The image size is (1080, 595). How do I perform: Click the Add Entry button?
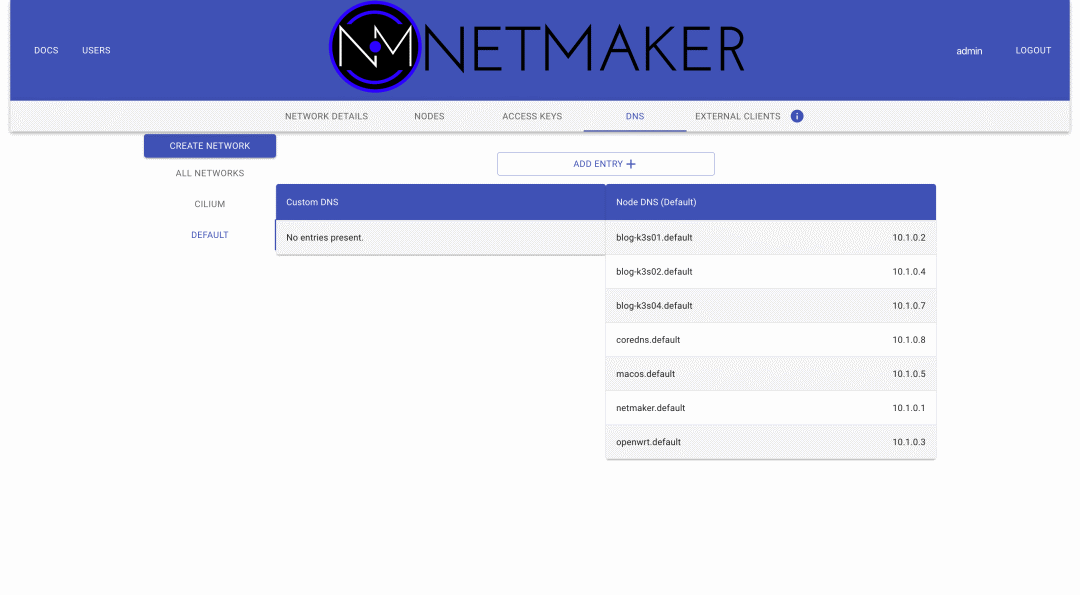[605, 164]
